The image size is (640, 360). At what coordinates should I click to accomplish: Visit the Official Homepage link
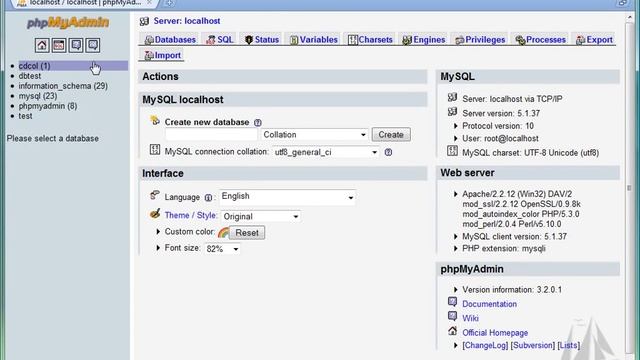[495, 333]
